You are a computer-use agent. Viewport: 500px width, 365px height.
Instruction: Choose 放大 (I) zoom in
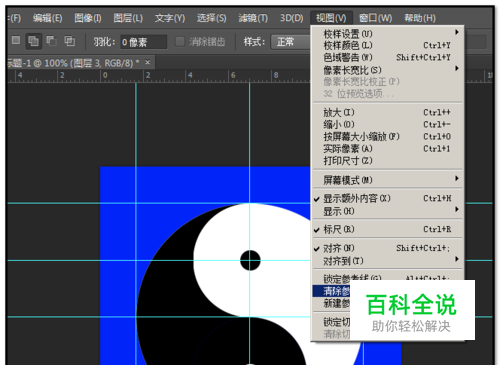pos(387,112)
